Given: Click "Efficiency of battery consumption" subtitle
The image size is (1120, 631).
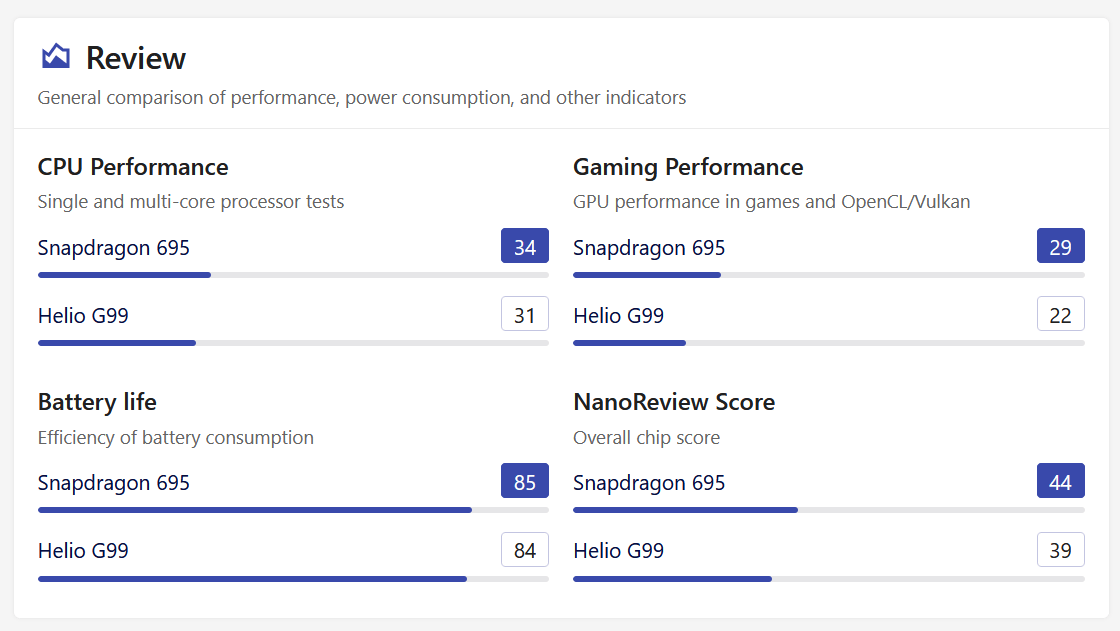Looking at the screenshot, I should (176, 437).
